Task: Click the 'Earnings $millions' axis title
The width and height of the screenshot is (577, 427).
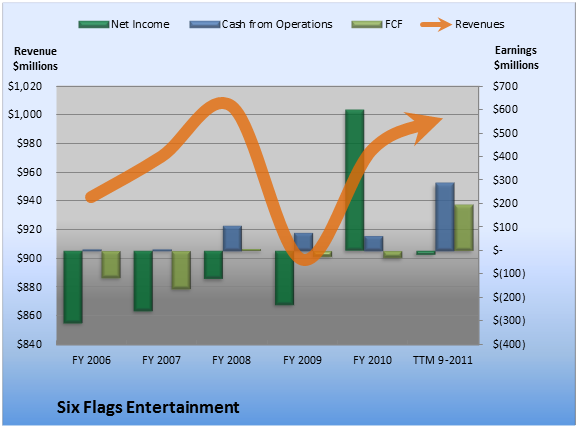Action: click(x=516, y=57)
